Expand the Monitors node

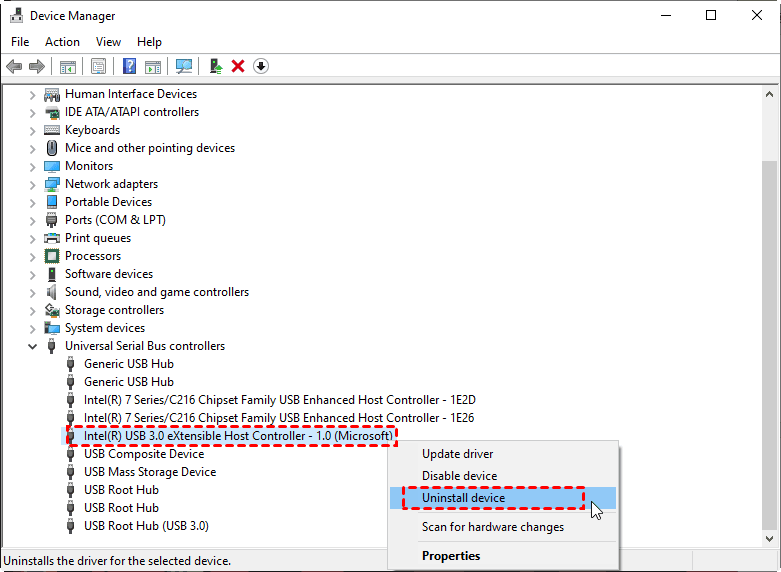(32, 166)
